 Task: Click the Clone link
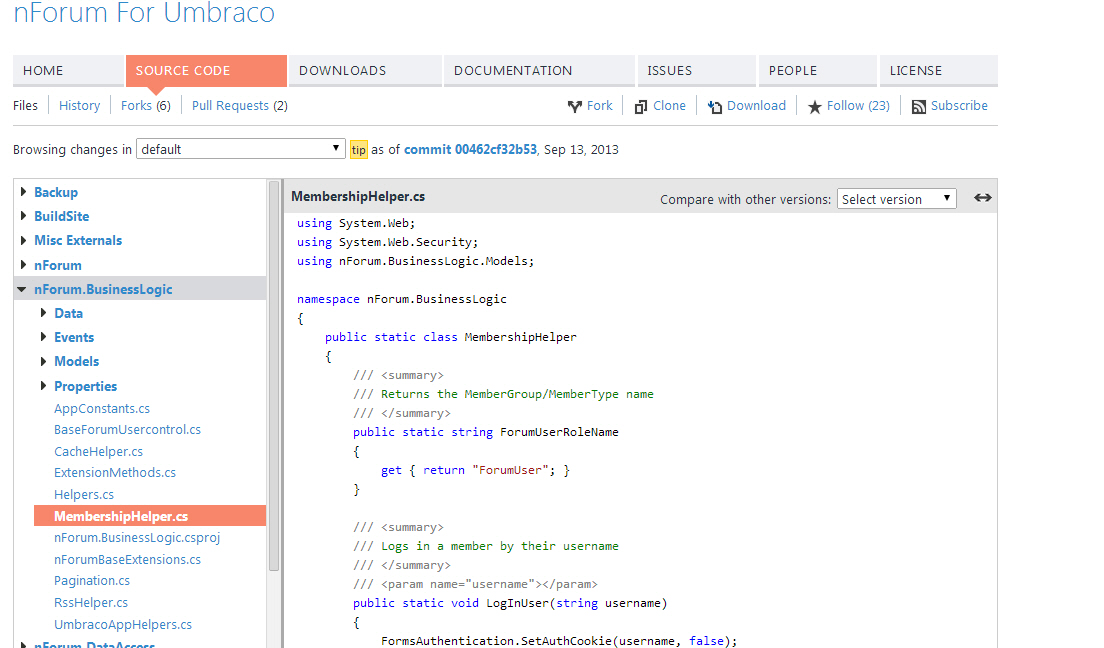point(670,106)
